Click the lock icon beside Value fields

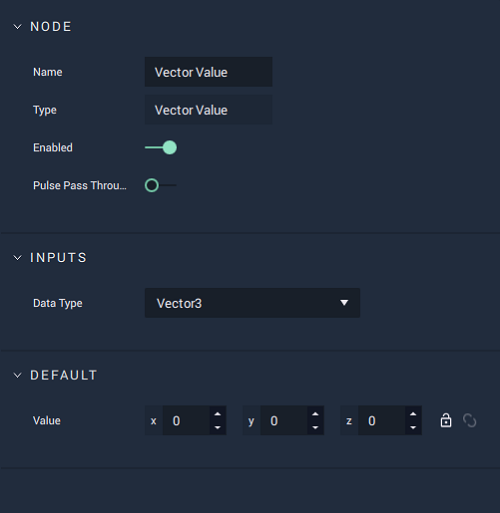(446, 420)
